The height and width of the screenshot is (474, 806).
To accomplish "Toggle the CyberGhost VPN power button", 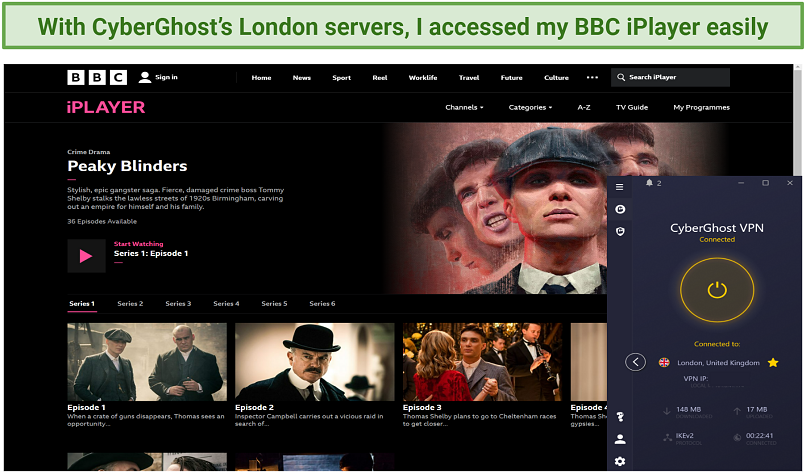I will (x=717, y=290).
